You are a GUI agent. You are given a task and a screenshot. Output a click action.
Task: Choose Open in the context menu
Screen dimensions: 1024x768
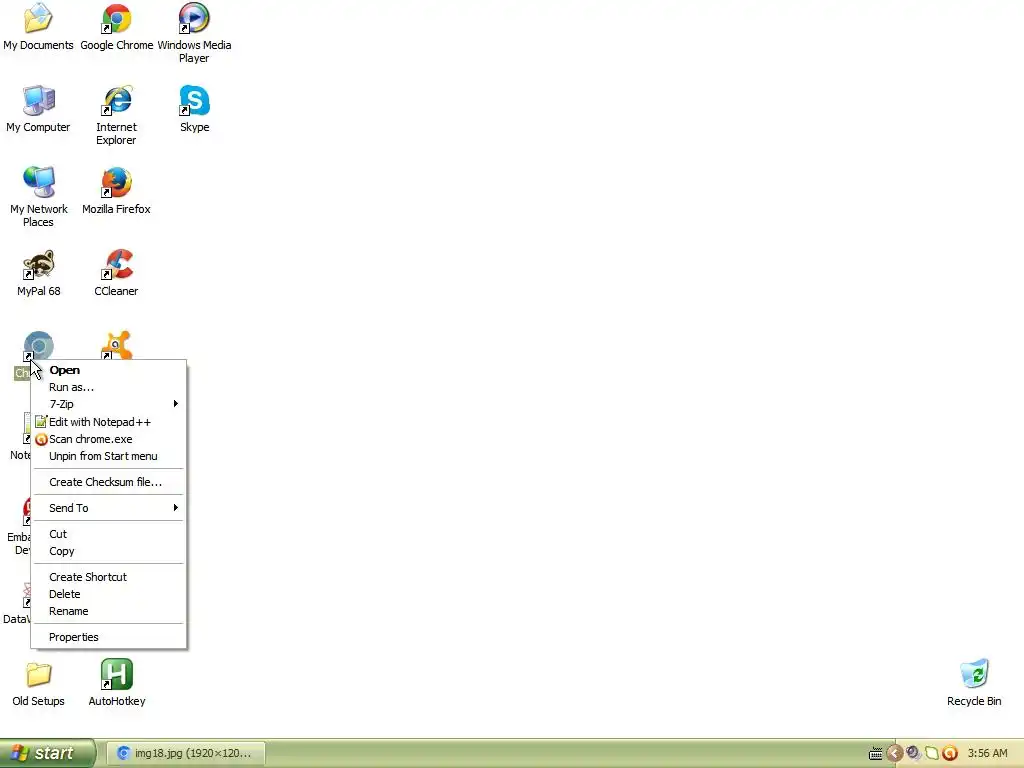pyautogui.click(x=108, y=370)
